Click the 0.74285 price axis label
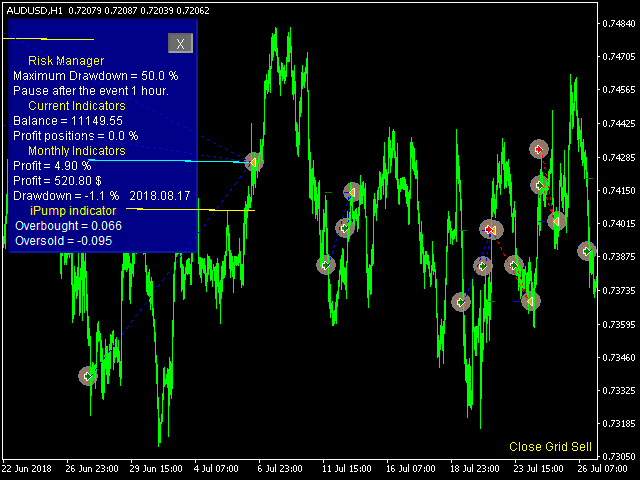 tap(619, 157)
